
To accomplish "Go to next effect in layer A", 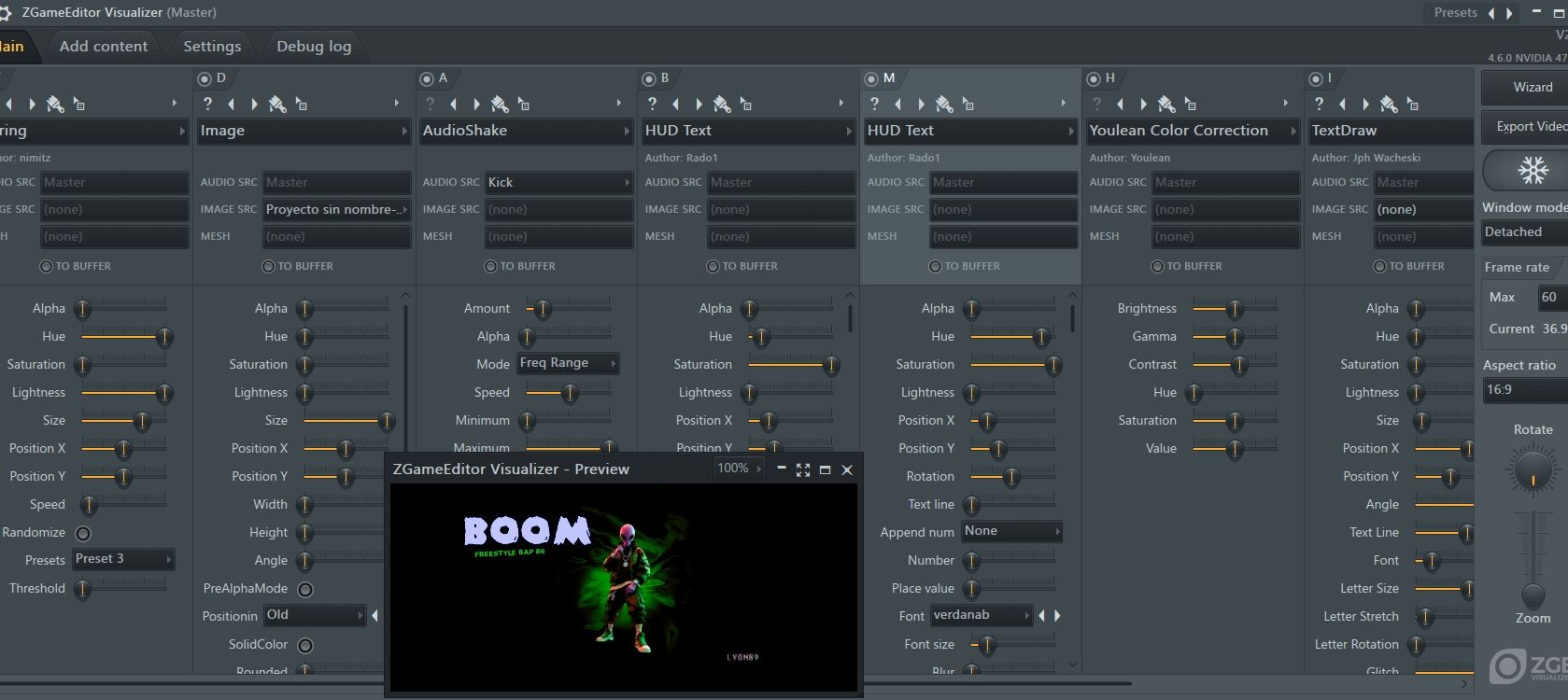I will point(476,104).
